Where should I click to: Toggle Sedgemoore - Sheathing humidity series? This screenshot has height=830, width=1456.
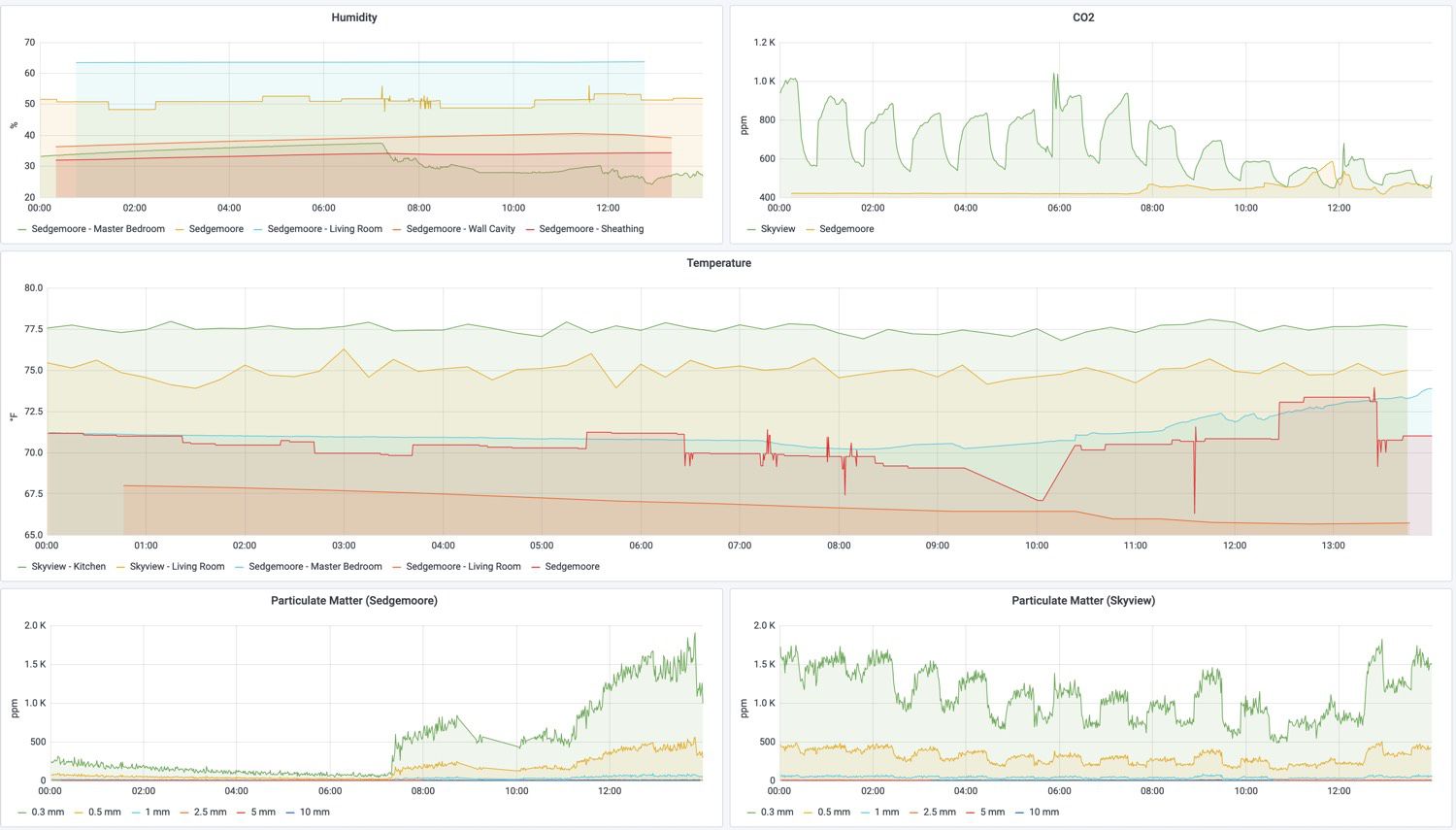(x=591, y=229)
